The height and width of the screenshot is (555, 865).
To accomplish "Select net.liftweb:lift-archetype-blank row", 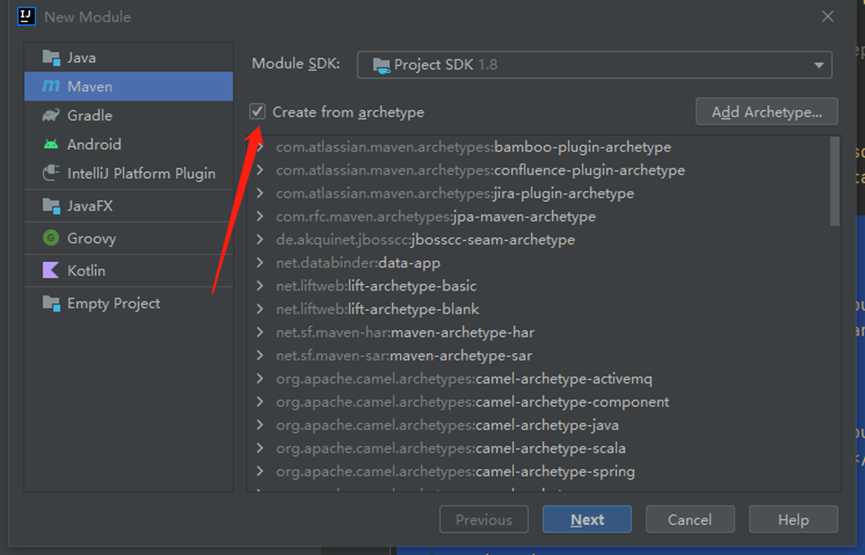I will coord(538,309).
